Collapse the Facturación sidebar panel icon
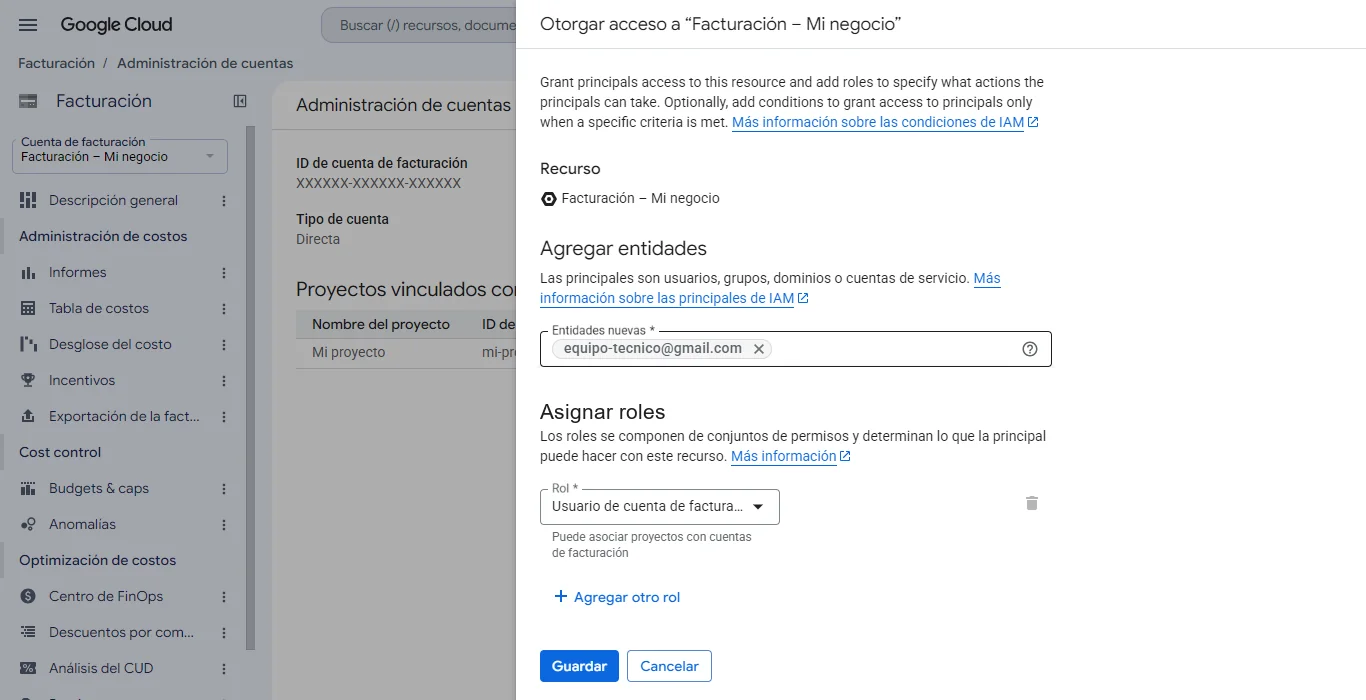The width and height of the screenshot is (1366, 700). coord(240,101)
